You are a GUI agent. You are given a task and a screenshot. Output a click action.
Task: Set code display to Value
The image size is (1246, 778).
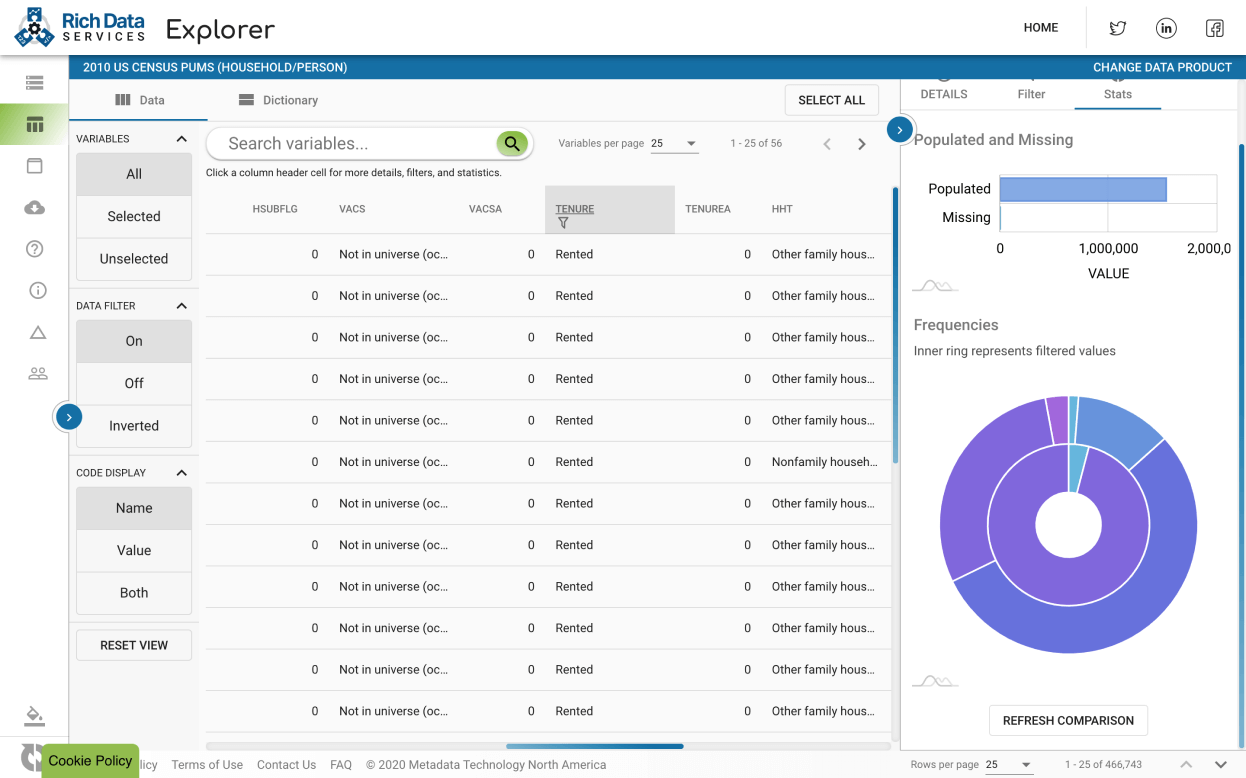[134, 550]
